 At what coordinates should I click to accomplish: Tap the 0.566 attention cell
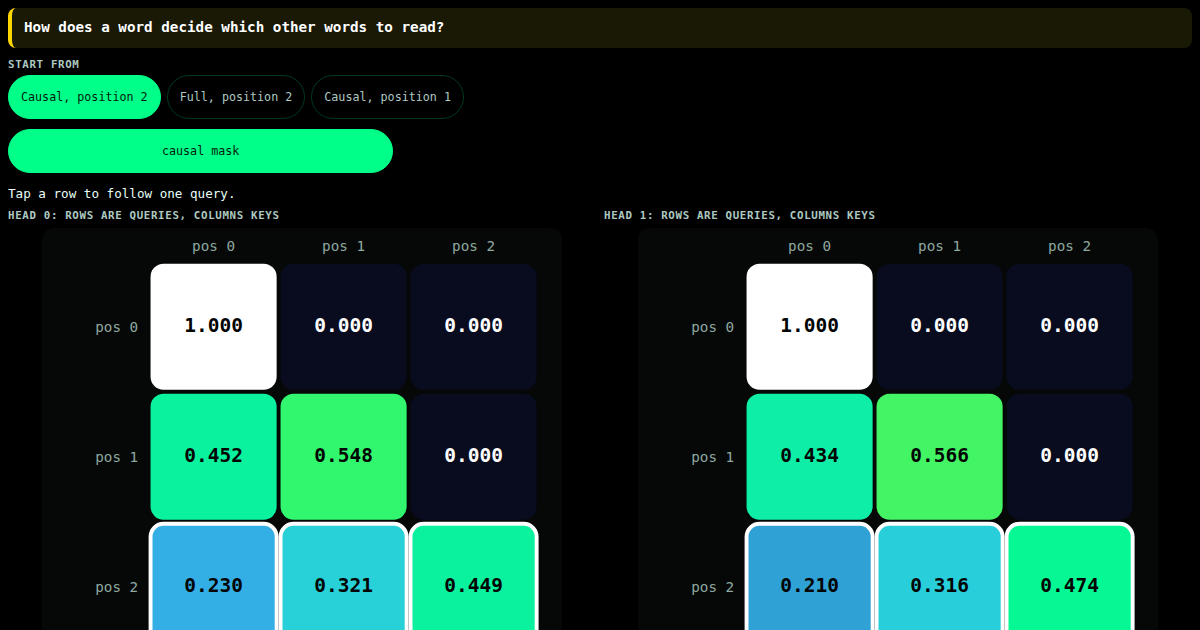click(940, 456)
